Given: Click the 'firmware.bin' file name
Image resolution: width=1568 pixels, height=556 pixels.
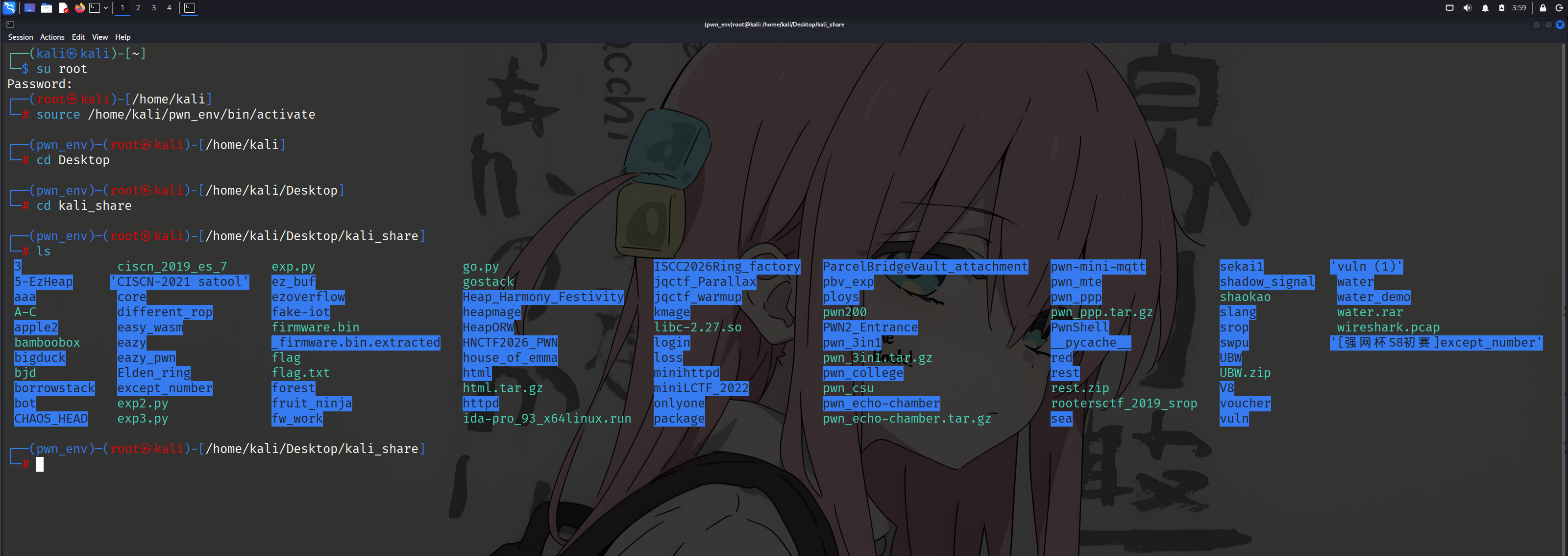Looking at the screenshot, I should coord(316,328).
